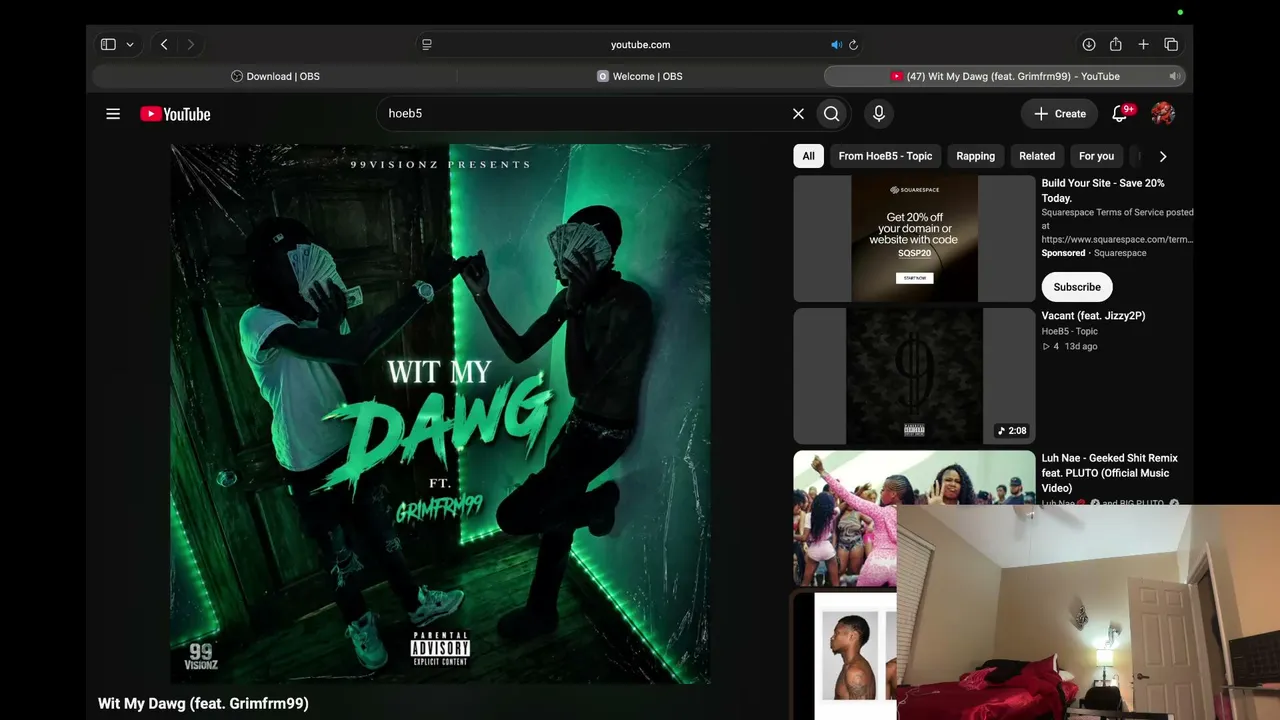Play the Luh Nae Geeked Shit Remix thumbnail
Viewport: 1280px width, 720px height.
[x=845, y=518]
